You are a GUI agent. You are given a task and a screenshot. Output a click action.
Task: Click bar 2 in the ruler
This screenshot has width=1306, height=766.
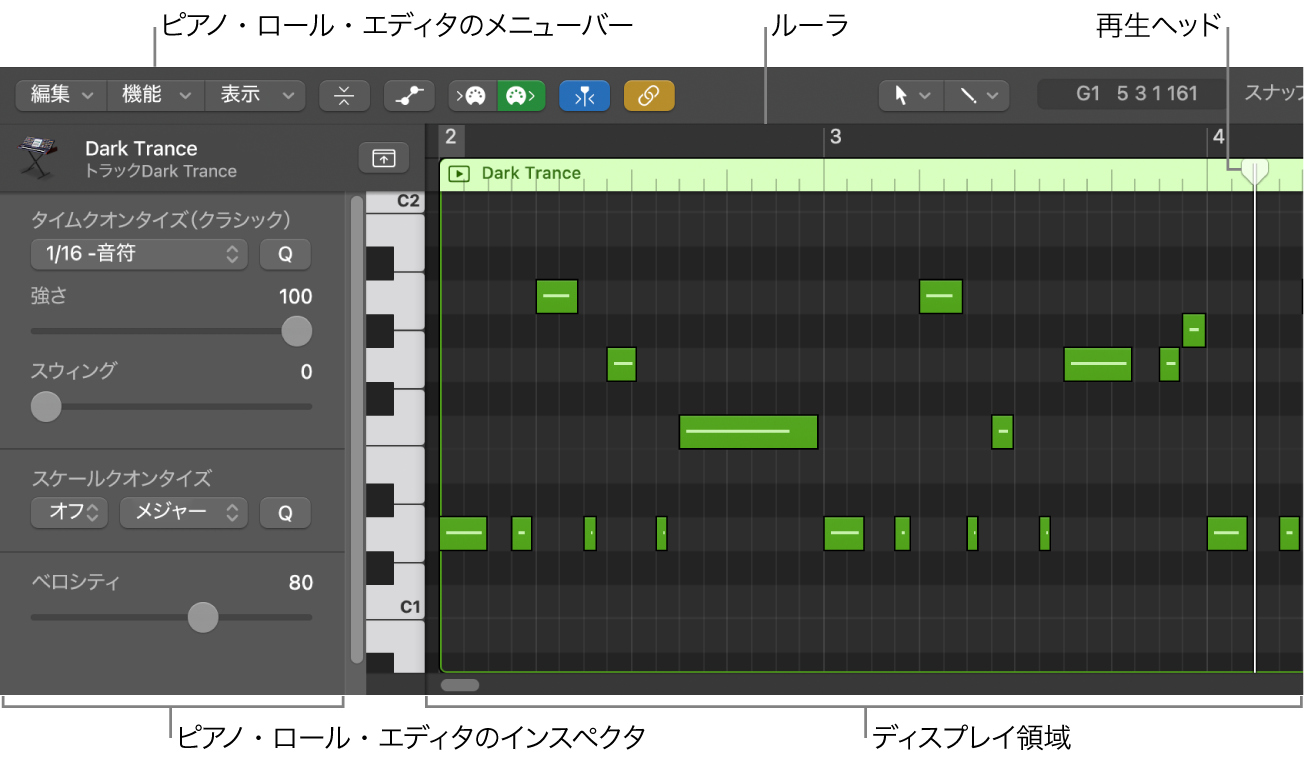coord(451,137)
